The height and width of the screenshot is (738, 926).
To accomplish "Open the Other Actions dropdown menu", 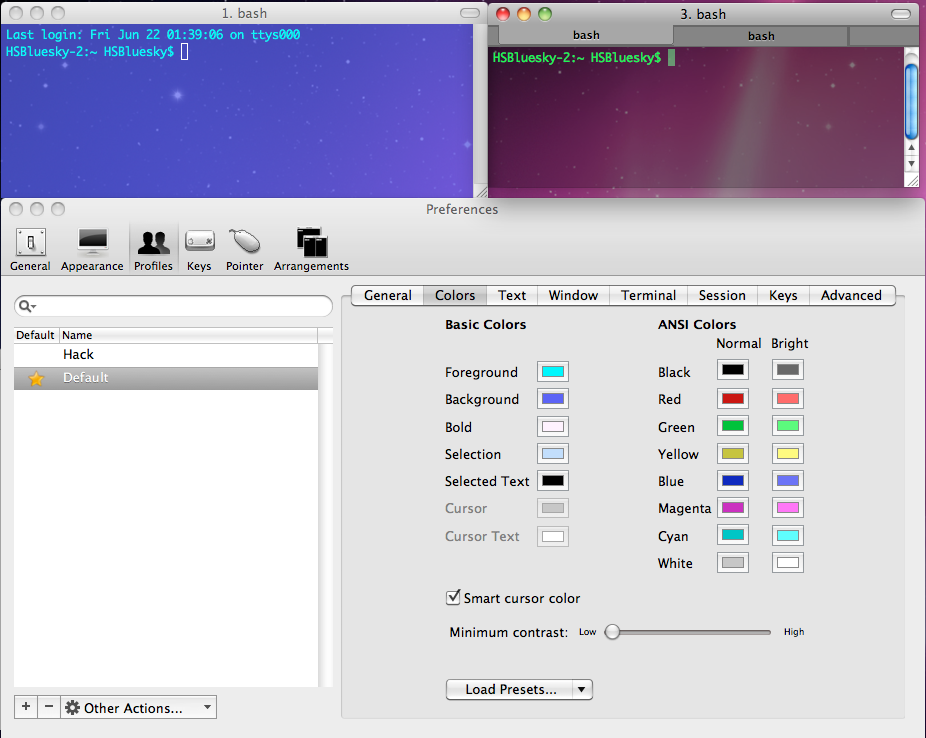I will (139, 707).
